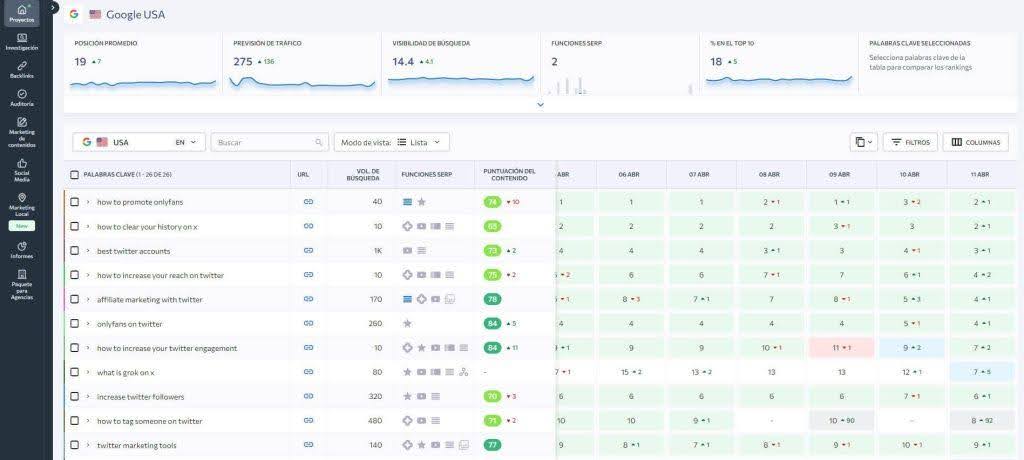Check the best twitter accounts row
The image size is (1024, 460).
pos(74,250)
